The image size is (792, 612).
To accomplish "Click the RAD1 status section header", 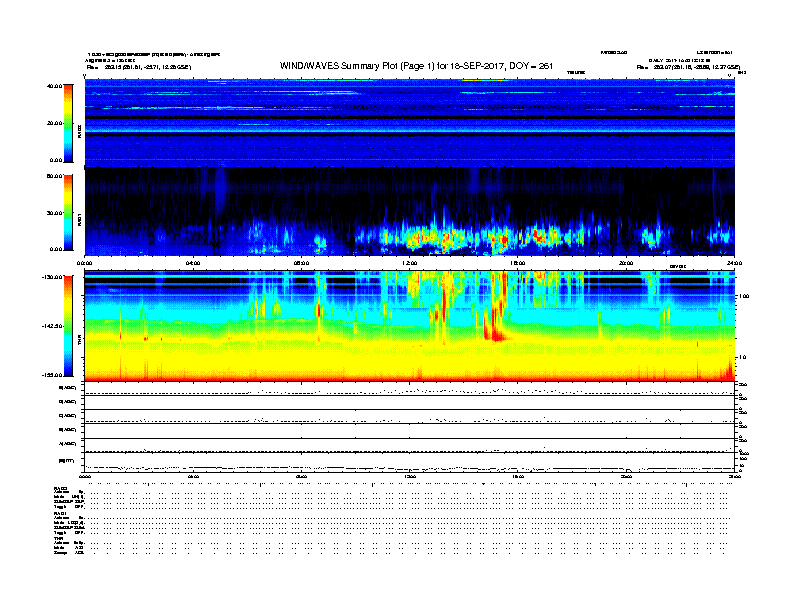I will [x=60, y=514].
